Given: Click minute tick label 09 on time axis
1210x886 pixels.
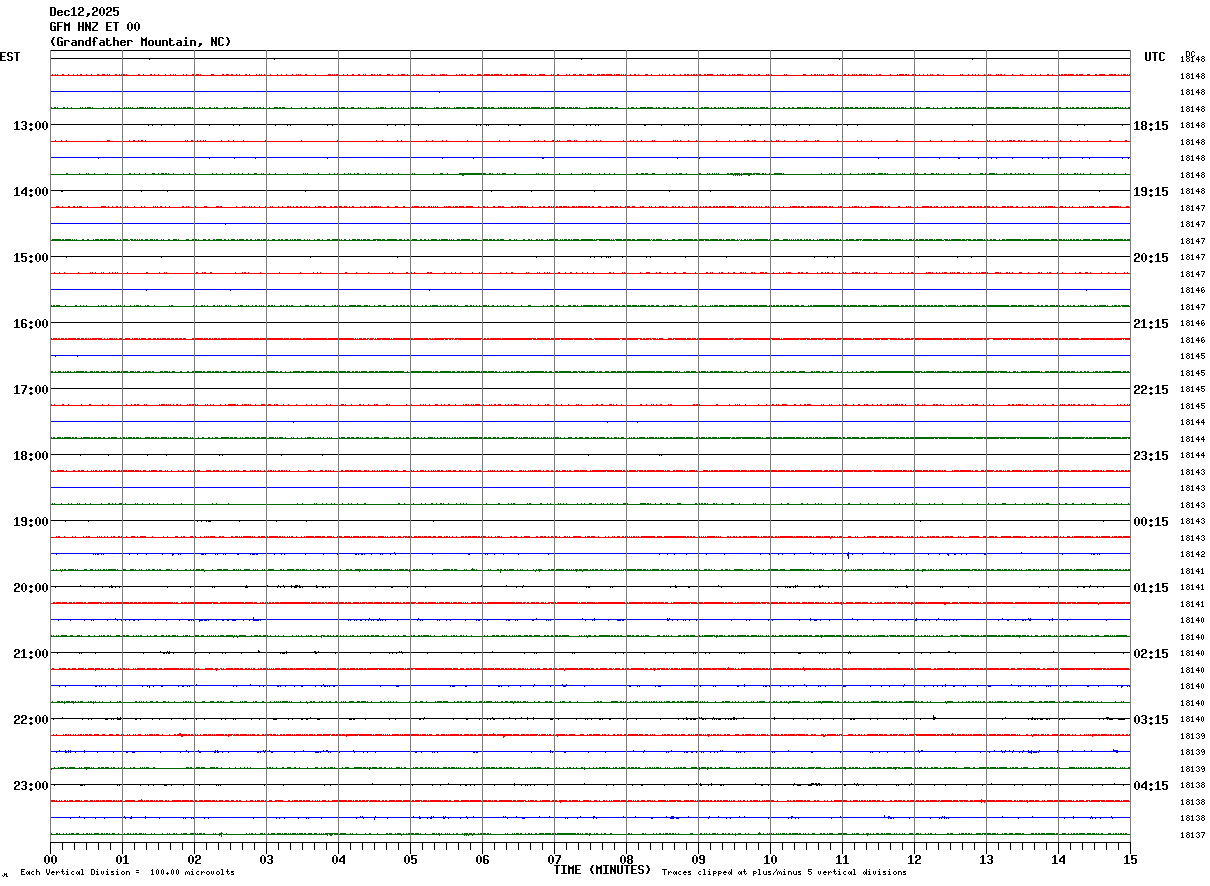Looking at the screenshot, I should 698,860.
